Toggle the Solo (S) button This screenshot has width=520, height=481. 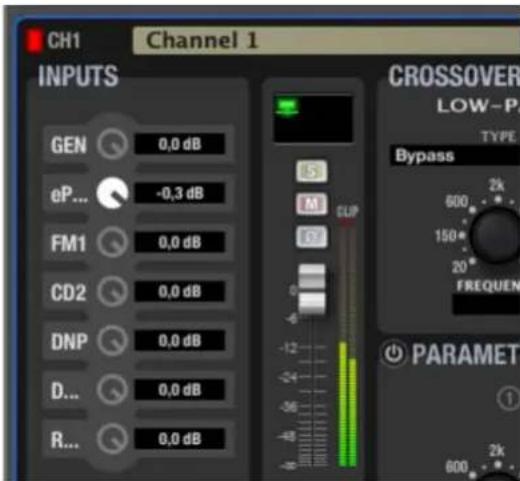click(x=312, y=171)
